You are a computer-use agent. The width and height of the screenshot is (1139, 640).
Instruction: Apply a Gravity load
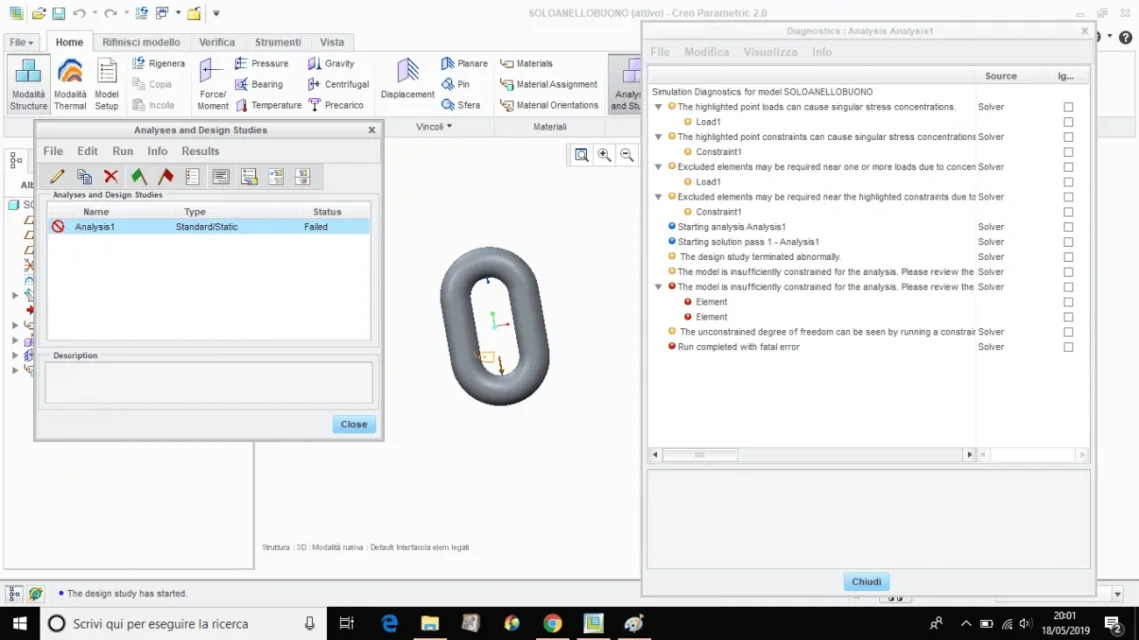point(331,63)
